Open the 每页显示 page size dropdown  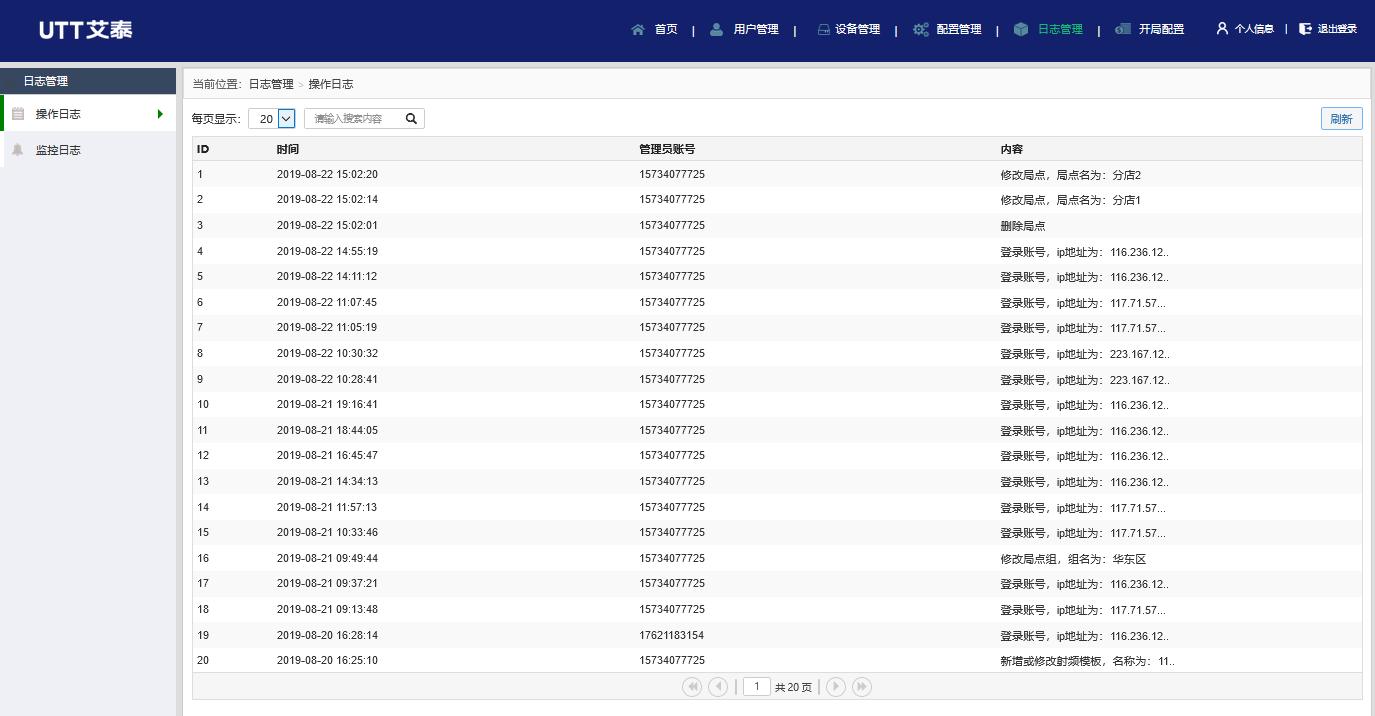pyautogui.click(x=285, y=118)
